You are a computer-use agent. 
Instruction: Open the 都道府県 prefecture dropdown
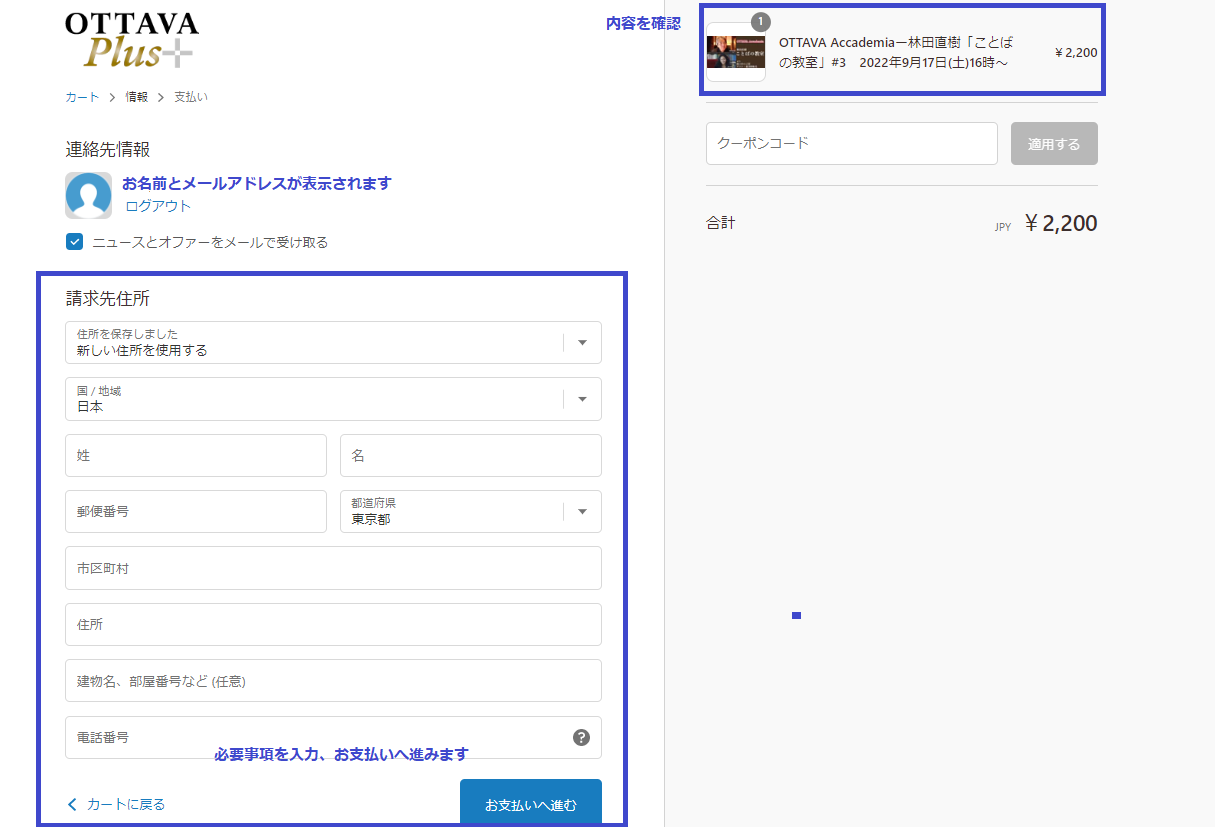click(470, 512)
